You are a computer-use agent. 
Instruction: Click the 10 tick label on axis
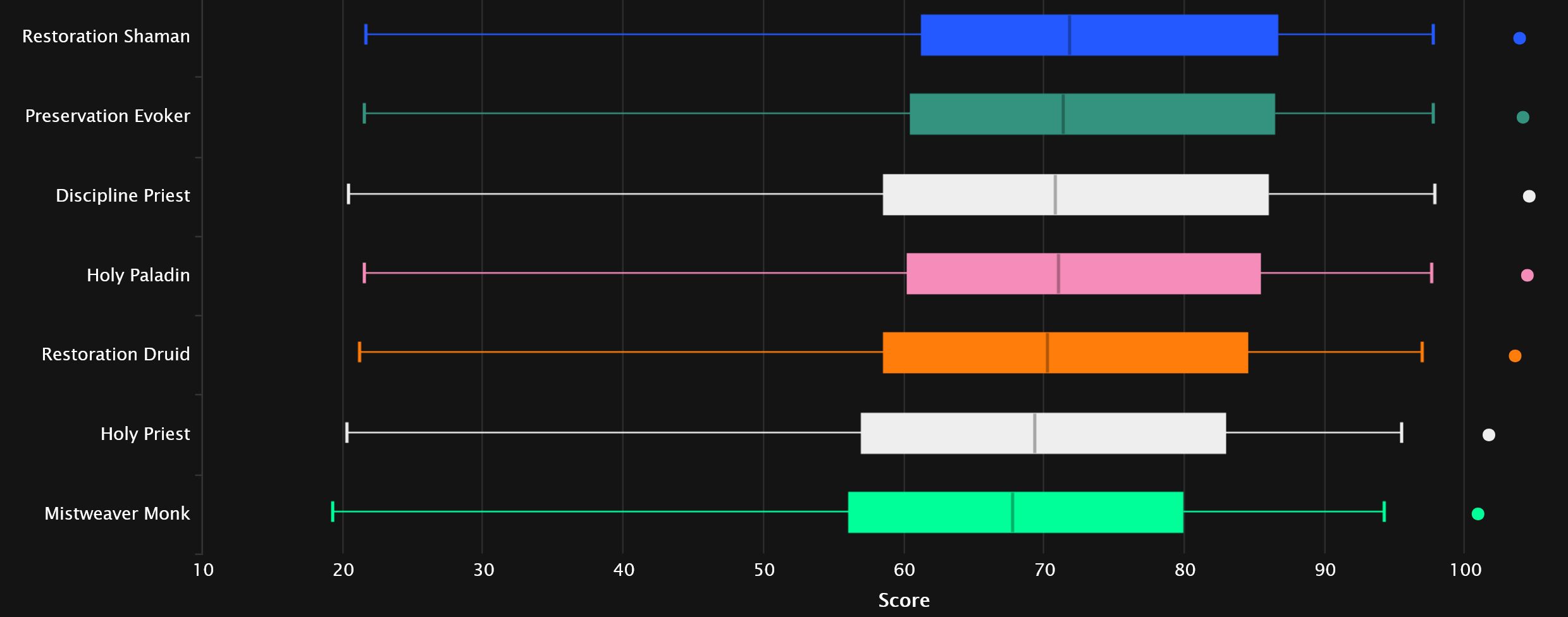pyautogui.click(x=203, y=570)
